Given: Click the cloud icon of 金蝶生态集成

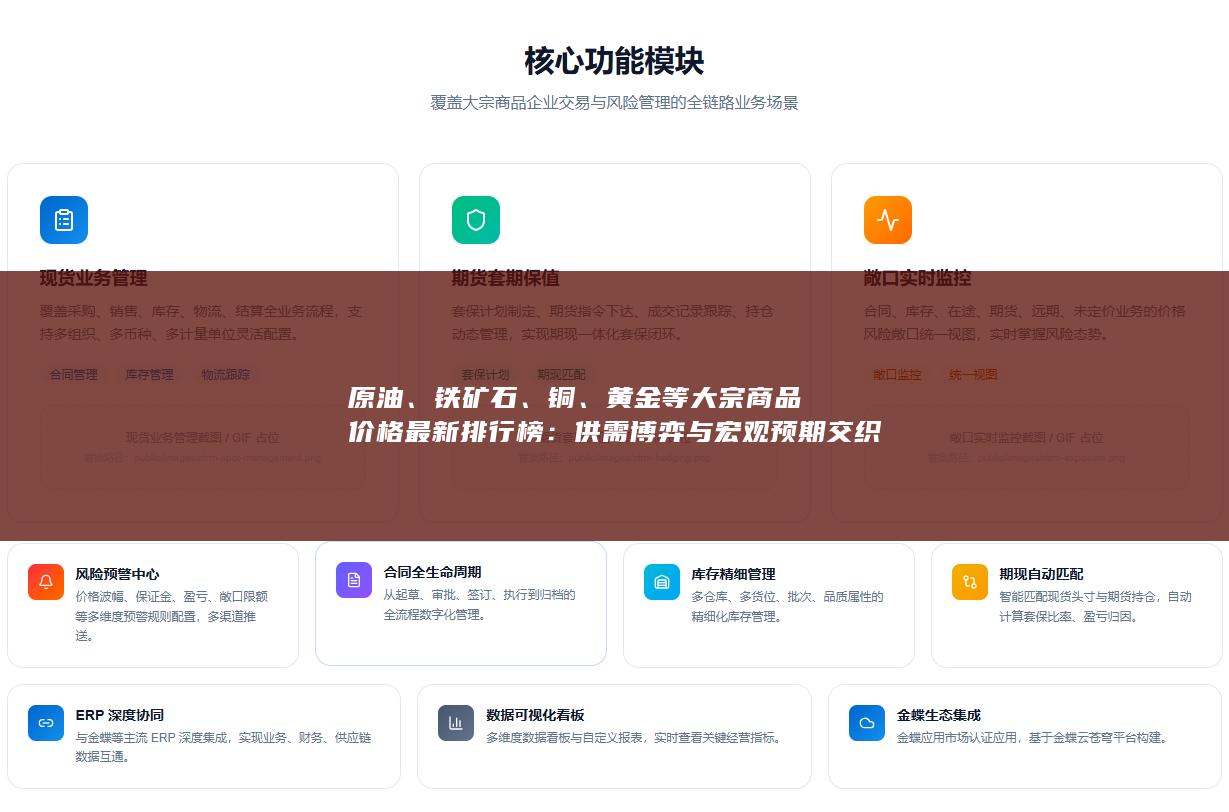Looking at the screenshot, I should [867, 723].
